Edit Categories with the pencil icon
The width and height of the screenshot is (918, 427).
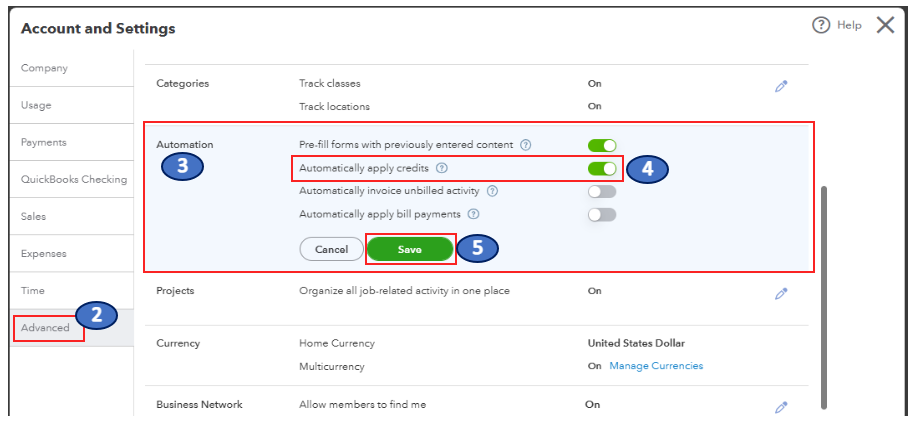point(781,86)
